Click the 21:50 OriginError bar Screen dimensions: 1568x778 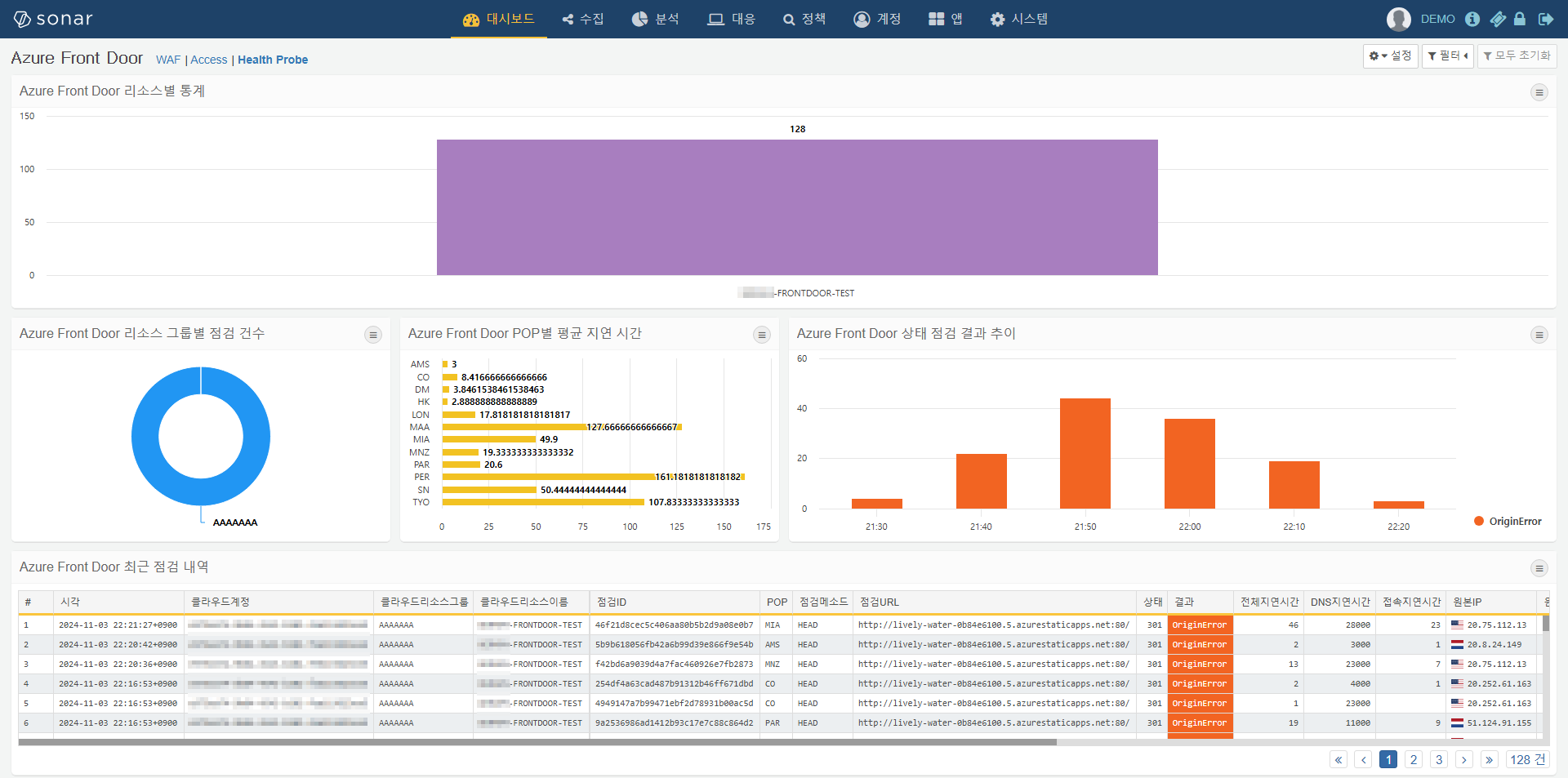click(x=1085, y=453)
